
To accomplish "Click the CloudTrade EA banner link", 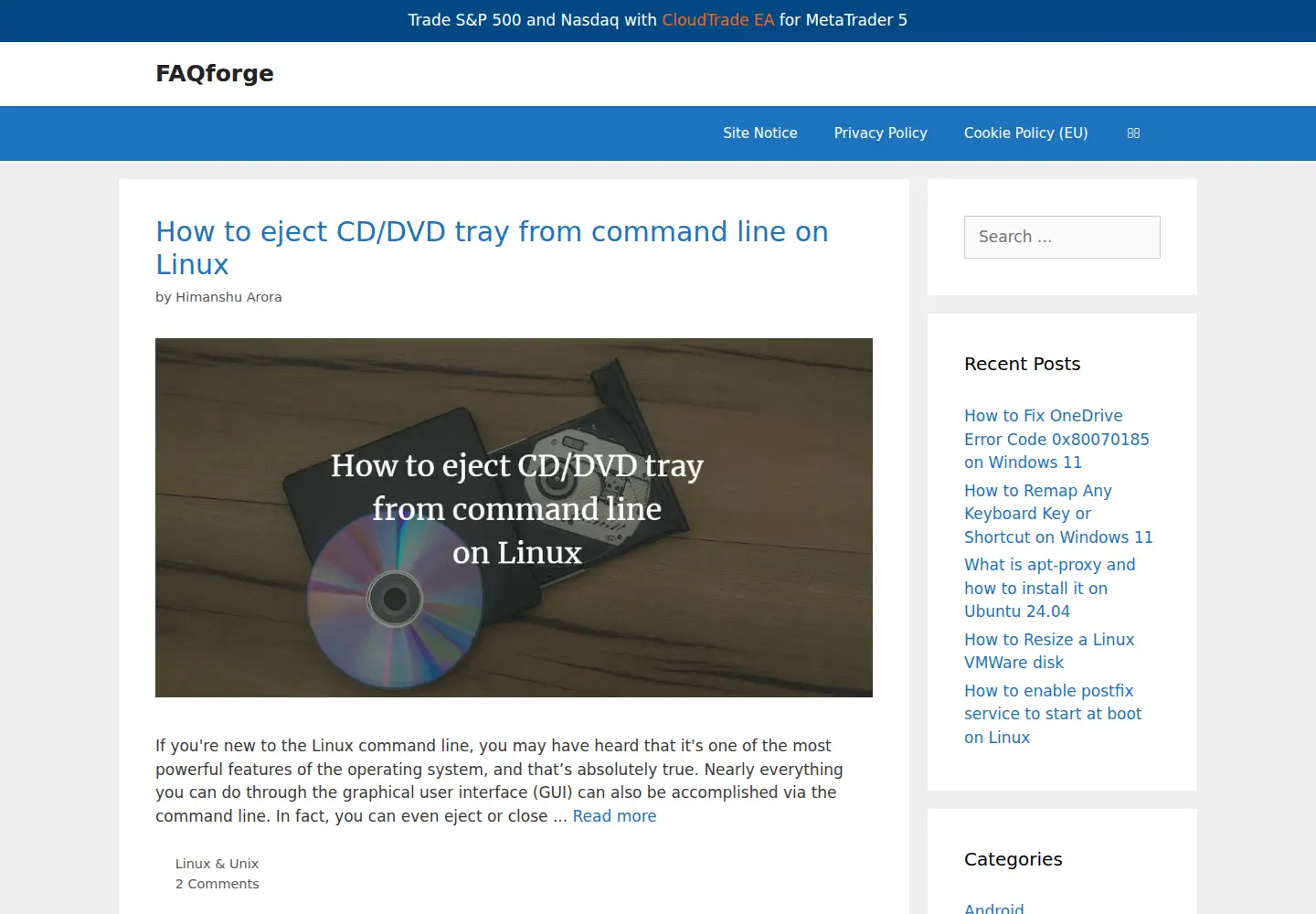I will [x=718, y=20].
